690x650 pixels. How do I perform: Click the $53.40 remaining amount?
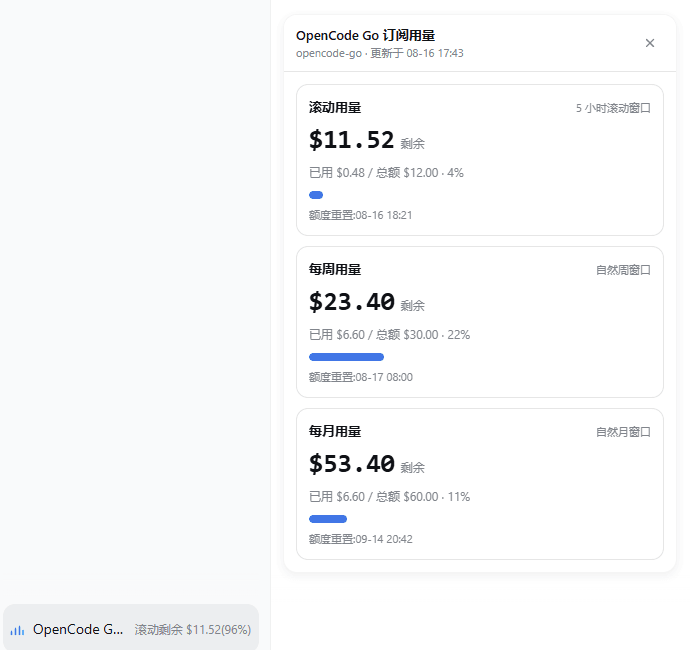click(x=351, y=464)
